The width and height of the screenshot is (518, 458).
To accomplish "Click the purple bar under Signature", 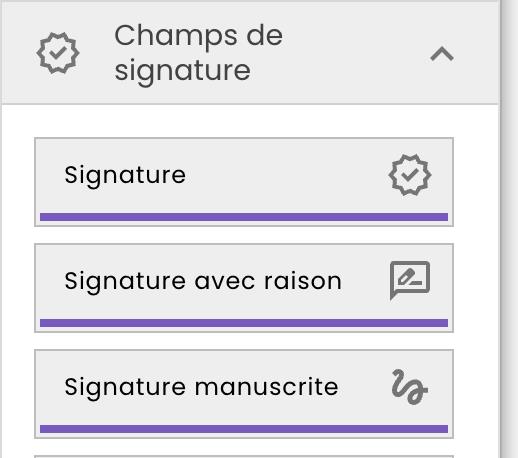I will pos(244,217).
